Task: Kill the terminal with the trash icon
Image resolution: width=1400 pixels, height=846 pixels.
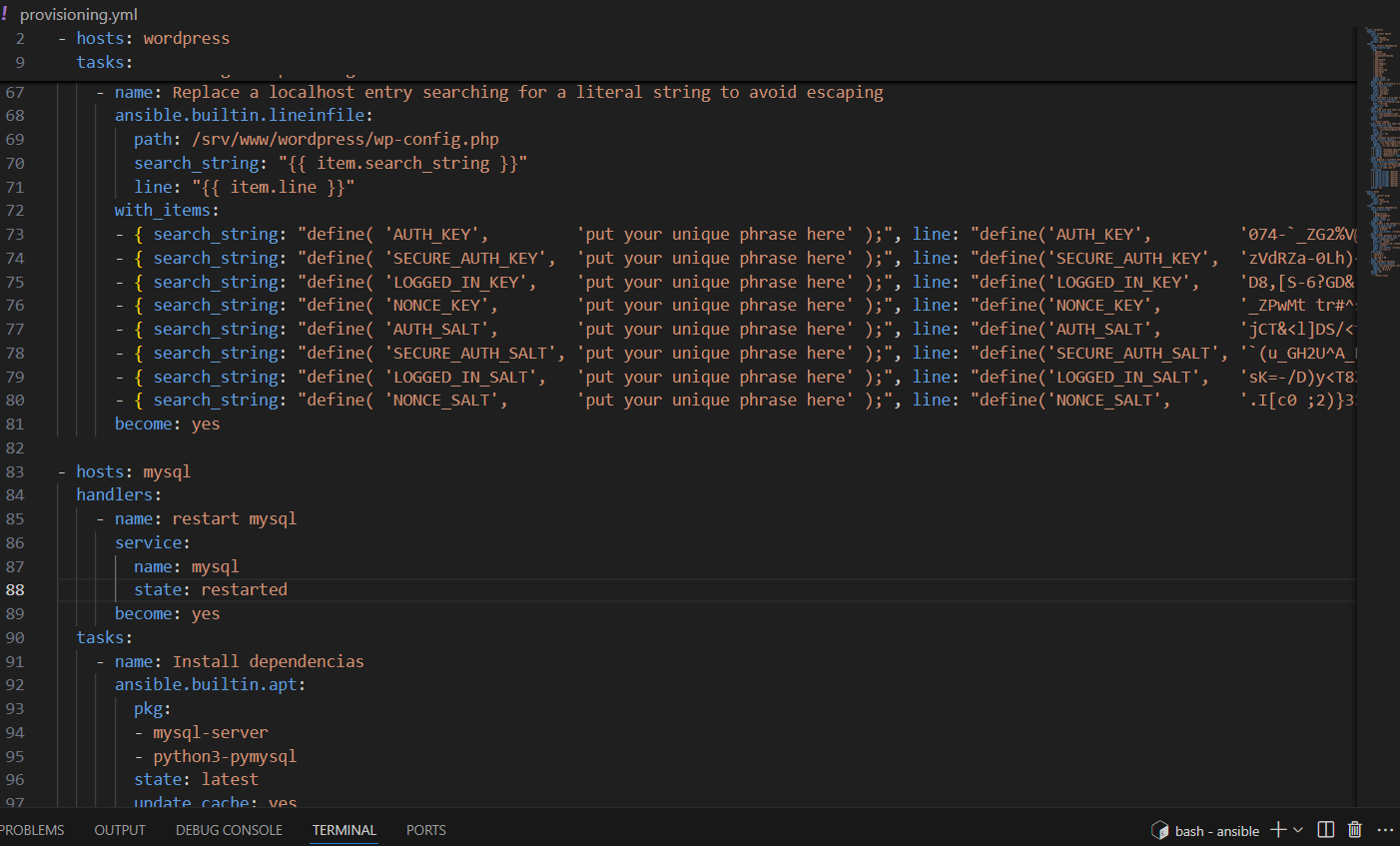Action: pos(1355,830)
